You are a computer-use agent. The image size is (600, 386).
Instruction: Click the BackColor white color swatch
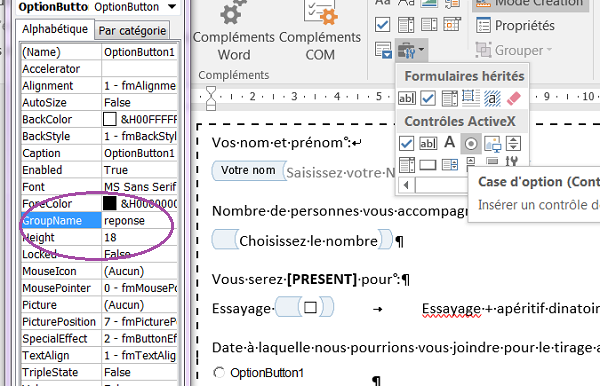coord(109,119)
